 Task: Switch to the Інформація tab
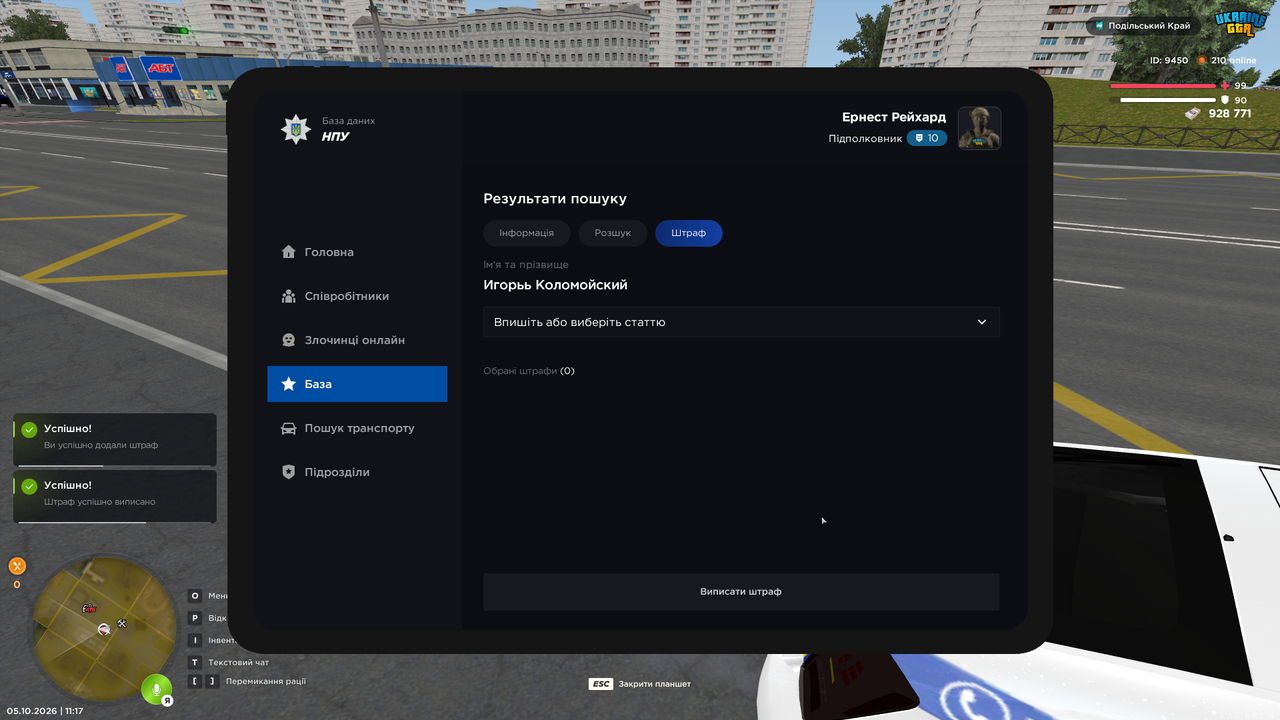click(527, 233)
